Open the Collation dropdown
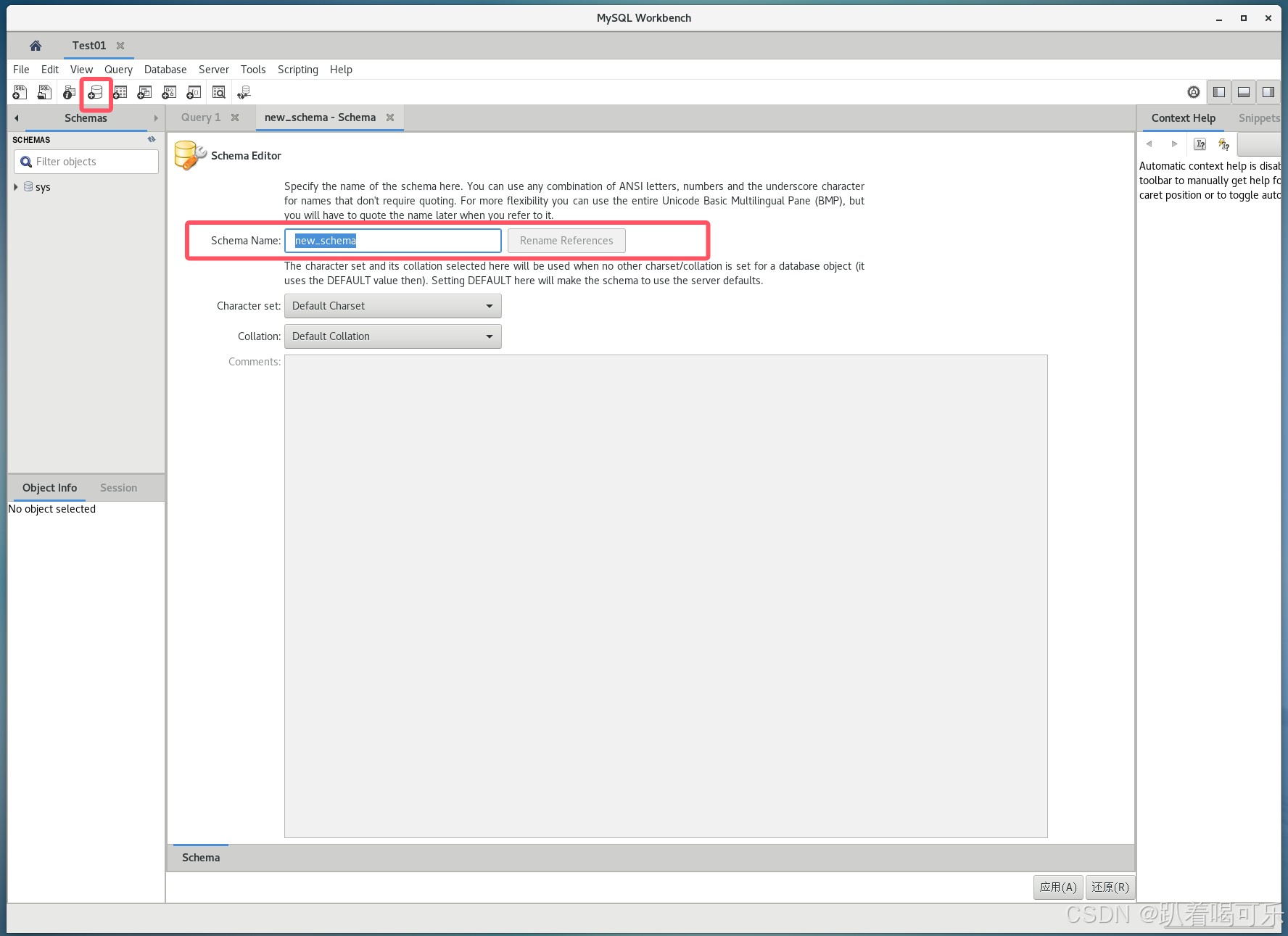The width and height of the screenshot is (1288, 936). click(x=392, y=336)
